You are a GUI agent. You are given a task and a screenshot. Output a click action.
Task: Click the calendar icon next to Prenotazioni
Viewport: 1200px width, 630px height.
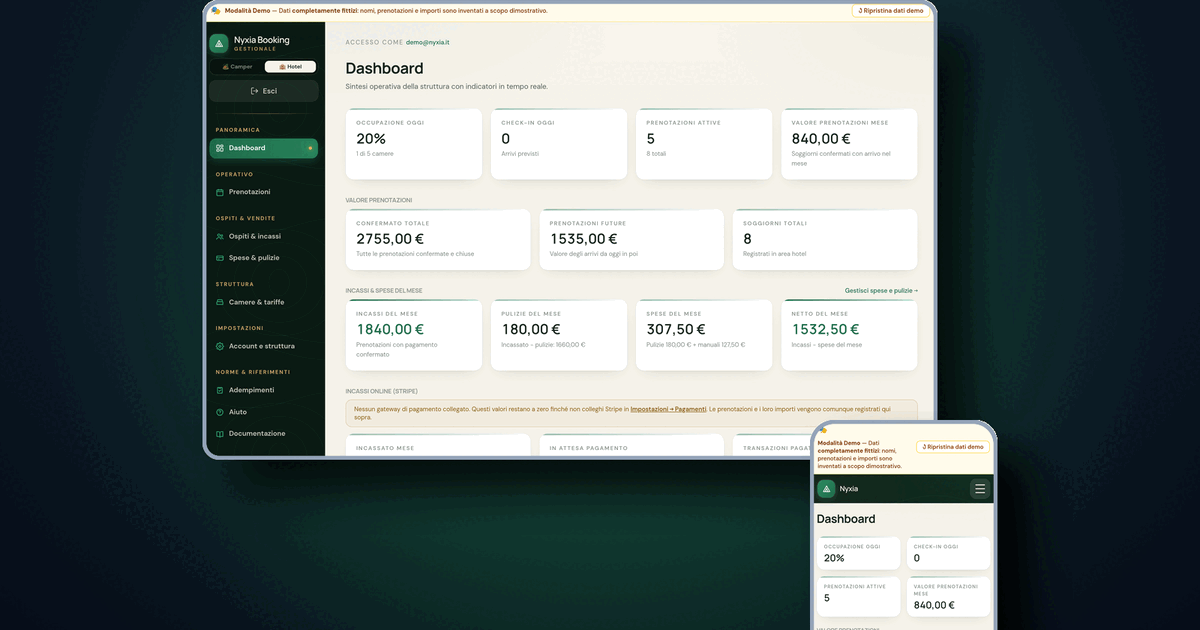click(220, 192)
